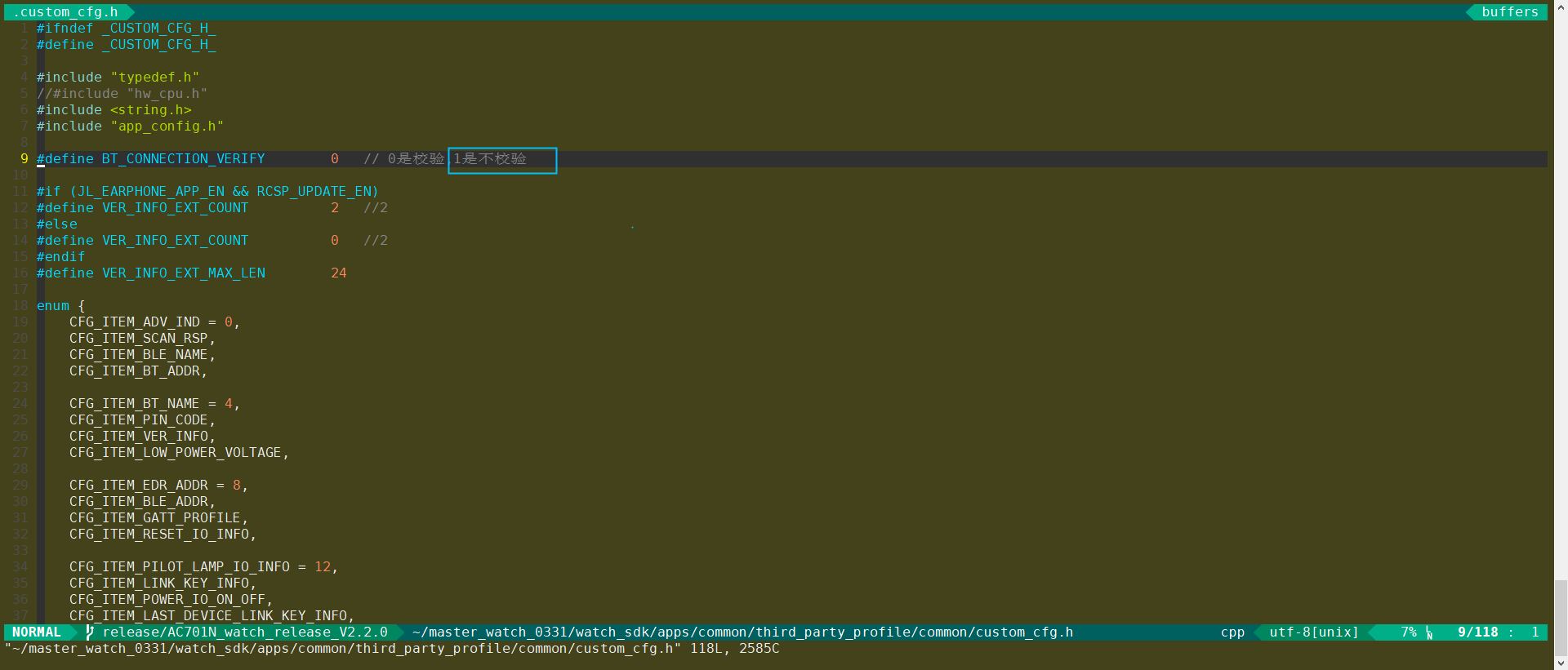Image resolution: width=1568 pixels, height=670 pixels.
Task: Click VER_INFO_EXT_COUNT on line 12
Action: pos(175,208)
